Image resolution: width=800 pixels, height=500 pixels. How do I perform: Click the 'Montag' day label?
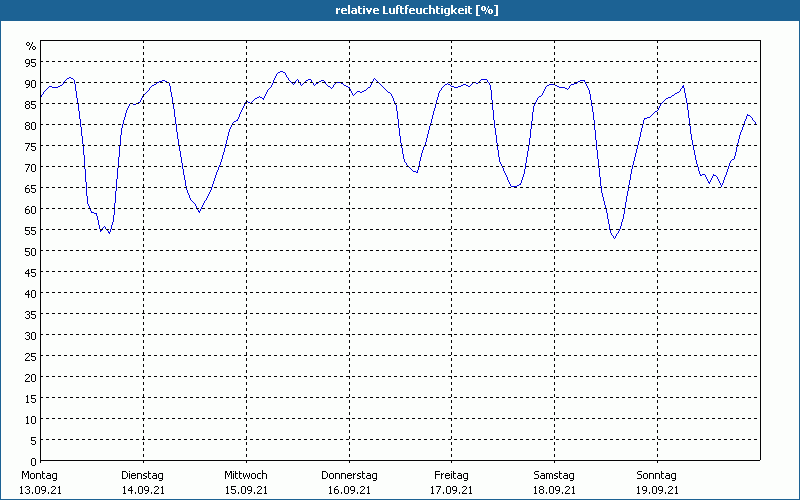(39, 476)
